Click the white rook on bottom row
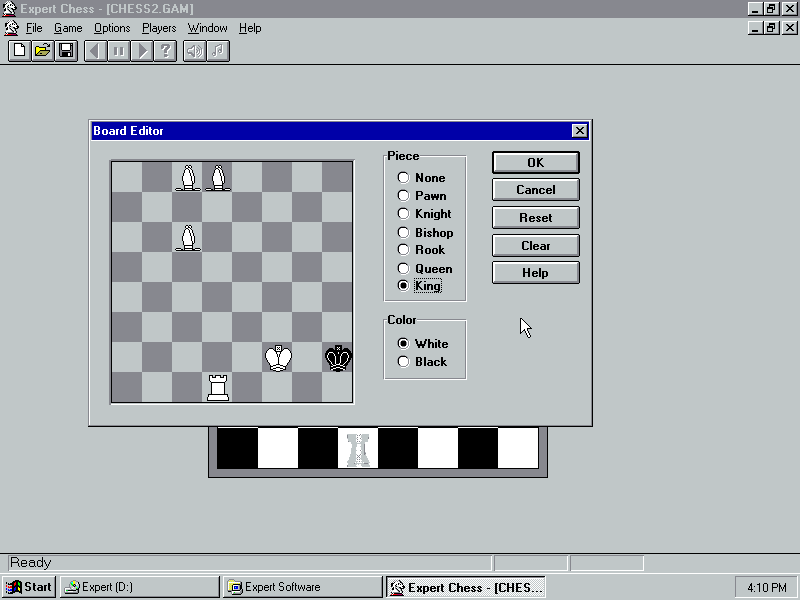 pyautogui.click(x=218, y=388)
